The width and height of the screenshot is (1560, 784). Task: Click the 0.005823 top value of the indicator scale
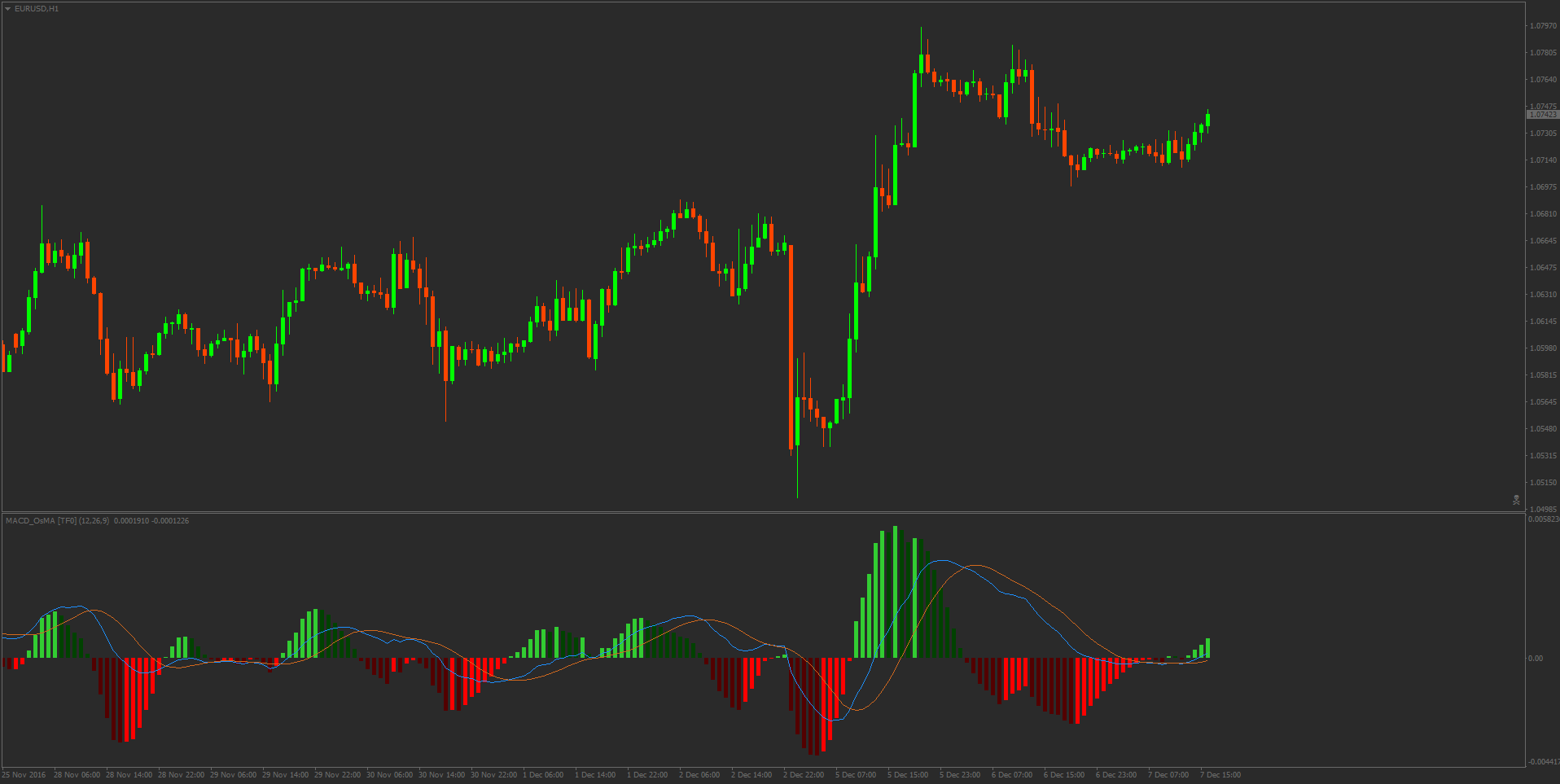[1544, 519]
